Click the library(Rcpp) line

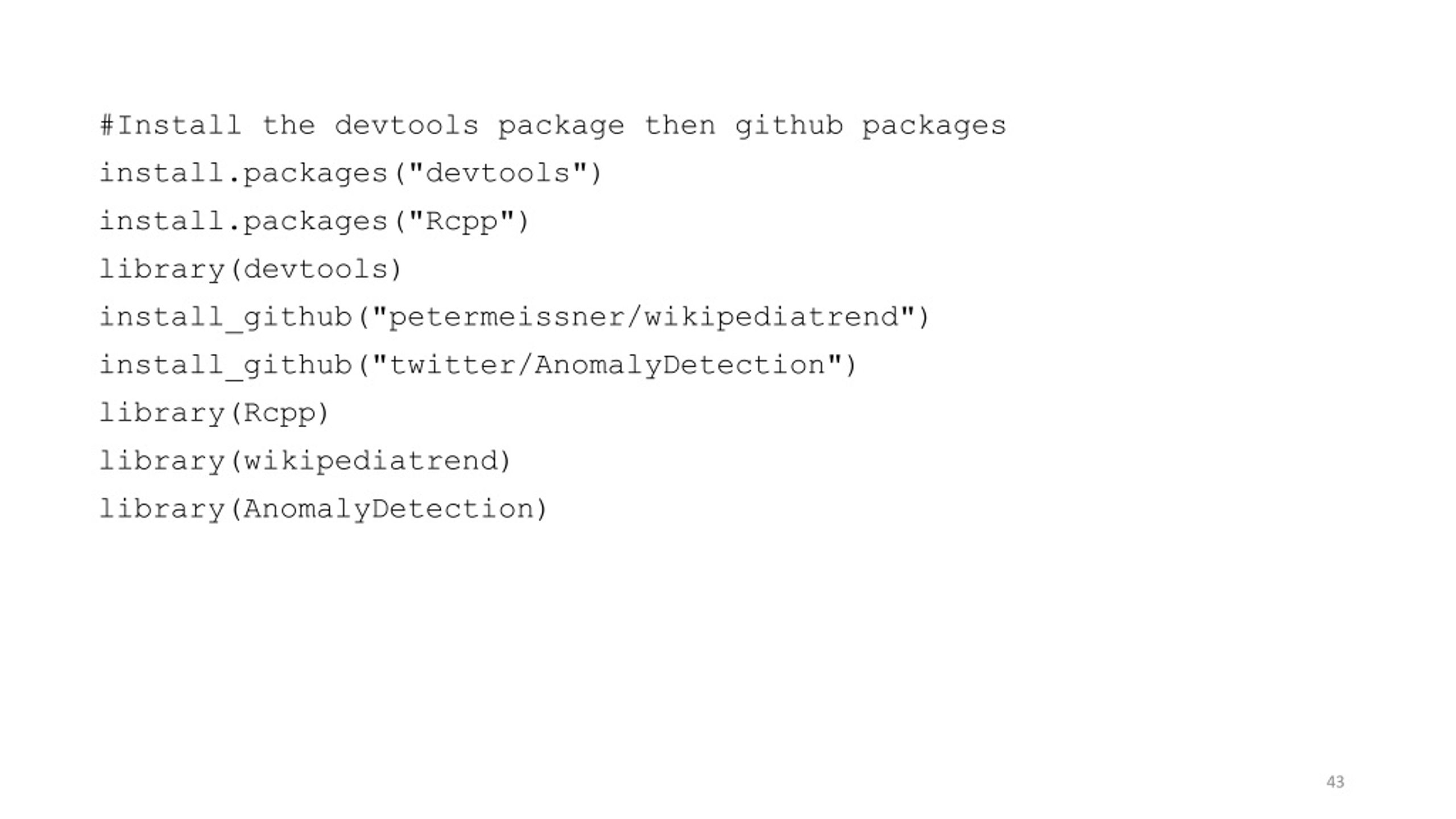(214, 413)
